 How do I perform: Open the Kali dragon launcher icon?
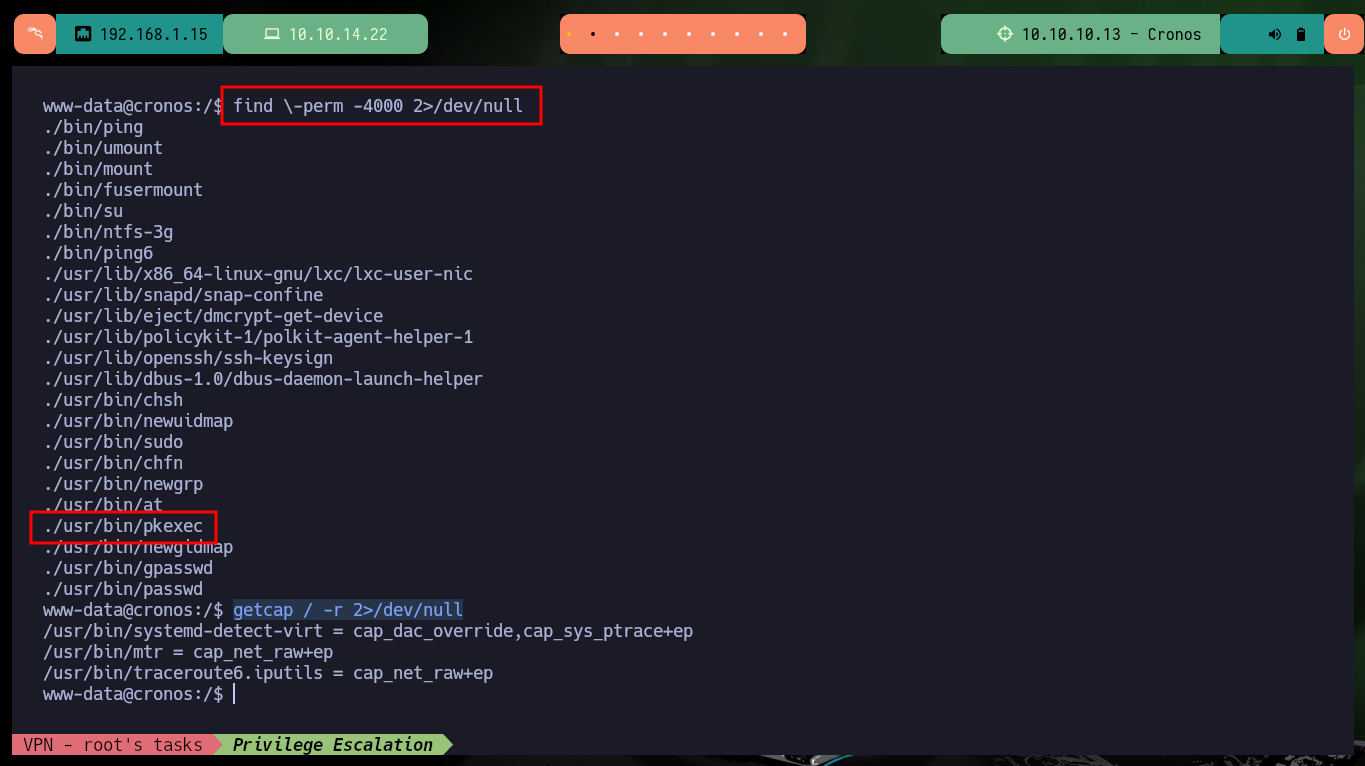click(x=35, y=34)
